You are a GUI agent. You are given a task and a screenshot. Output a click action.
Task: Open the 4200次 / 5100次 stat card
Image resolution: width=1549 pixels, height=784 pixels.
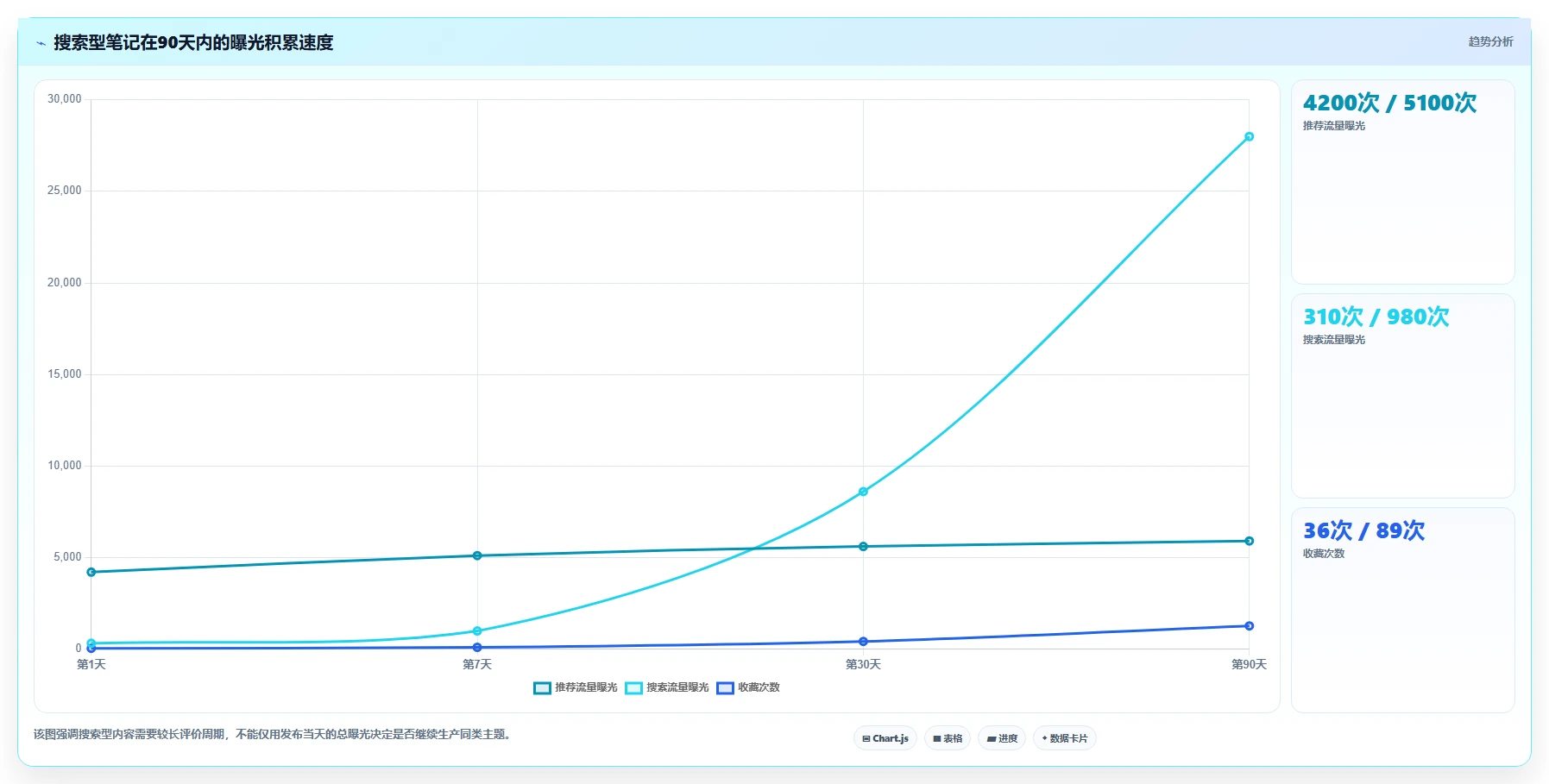point(1402,182)
